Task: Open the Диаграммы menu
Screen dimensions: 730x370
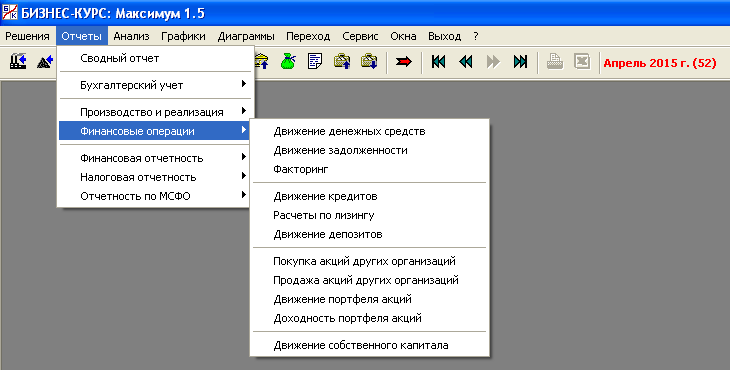Action: [246, 36]
